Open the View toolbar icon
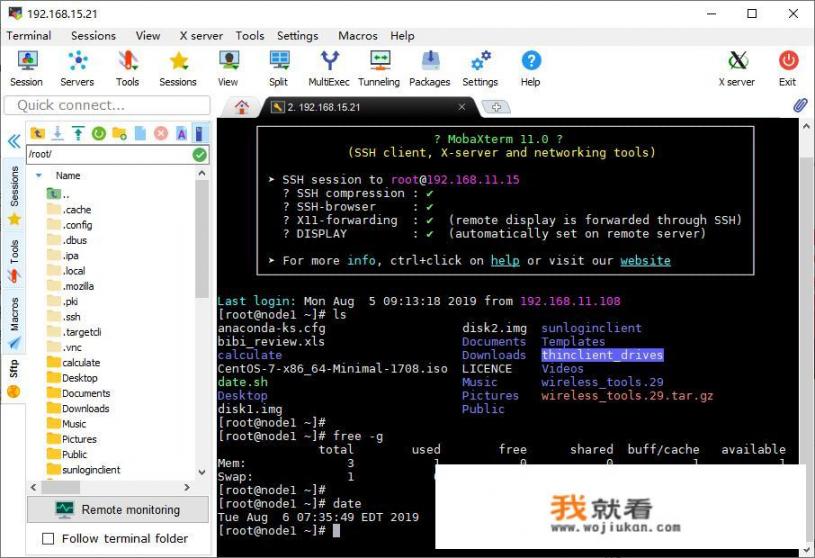Screen dimensions: 815x558 (x=228, y=69)
